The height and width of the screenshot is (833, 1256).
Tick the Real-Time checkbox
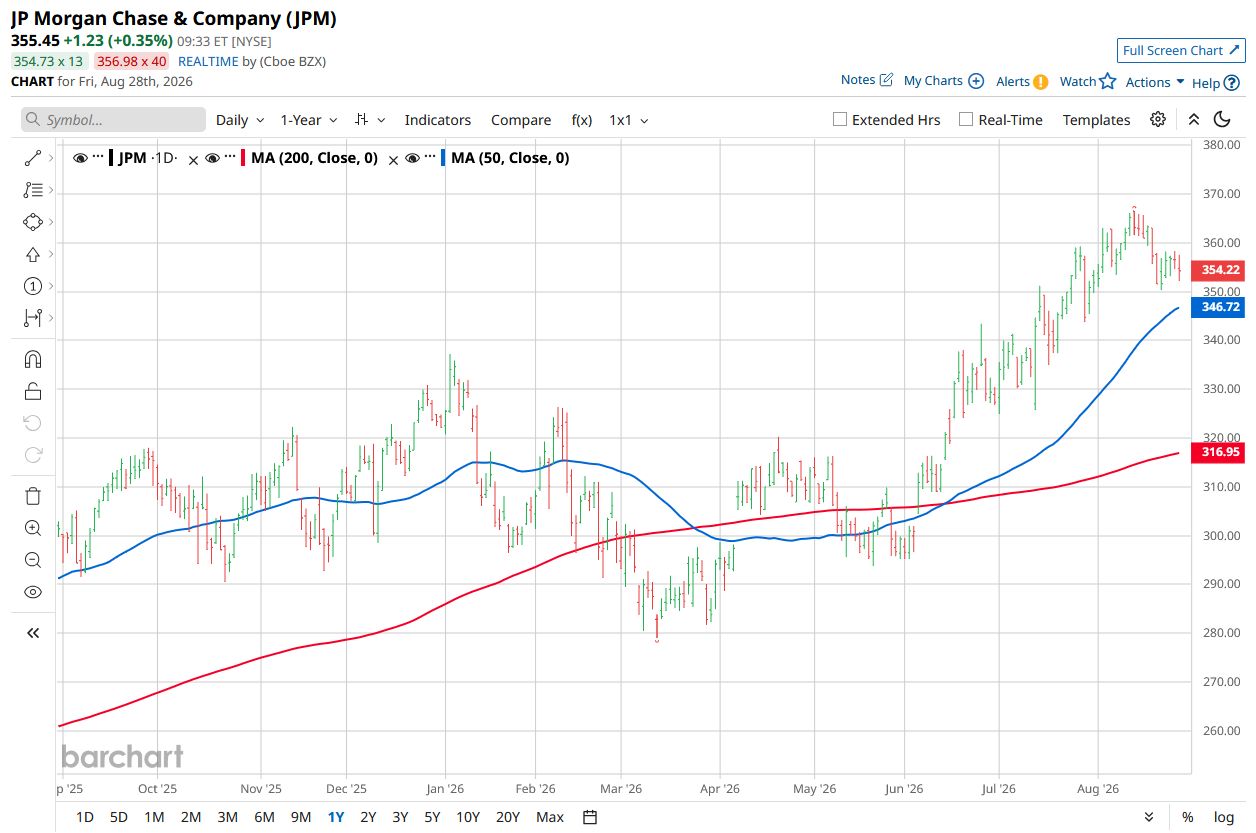(966, 119)
